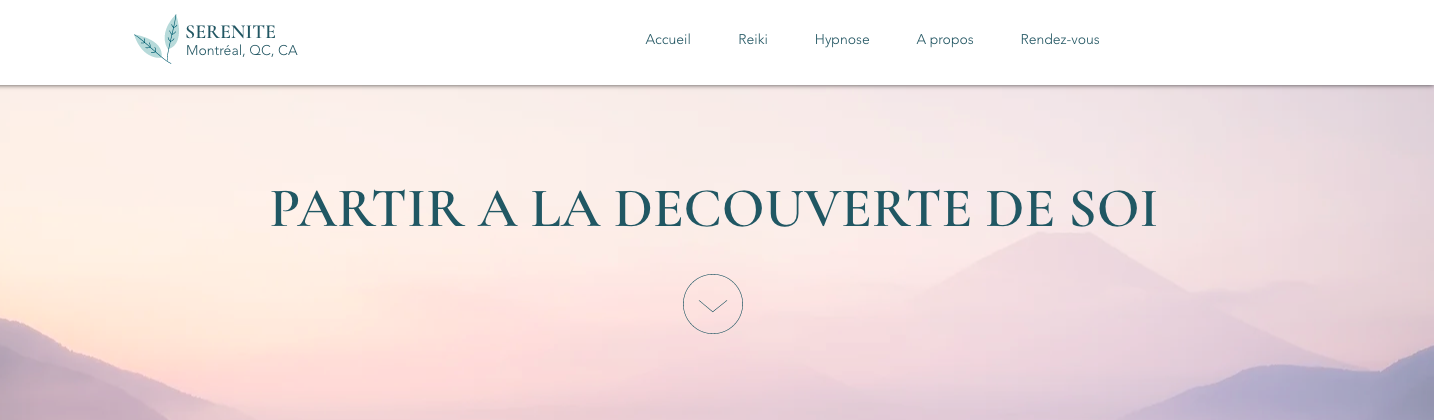Click the PARTIR A LA DECOUVERTE heading
The width and height of the screenshot is (1434, 420).
point(714,208)
